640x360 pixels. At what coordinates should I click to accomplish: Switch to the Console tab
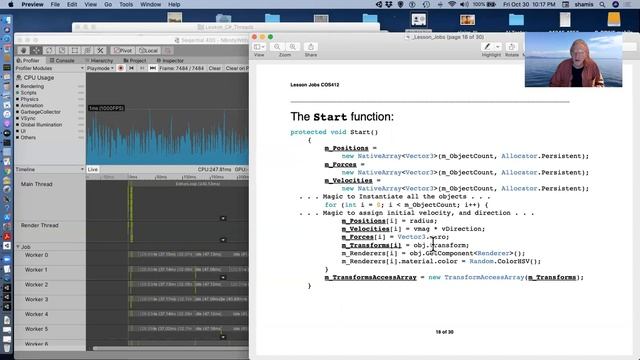click(x=62, y=60)
